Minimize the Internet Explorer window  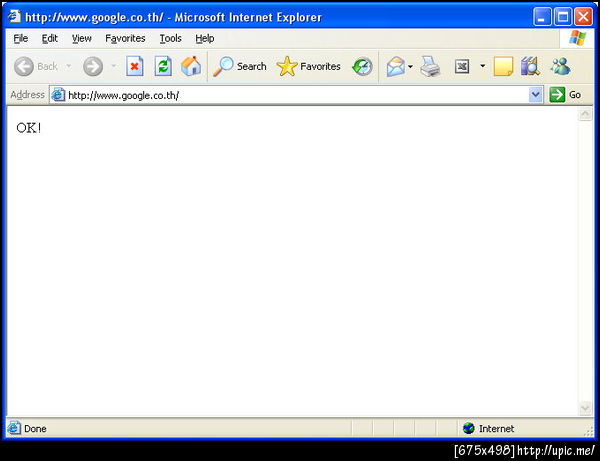pyautogui.click(x=542, y=17)
